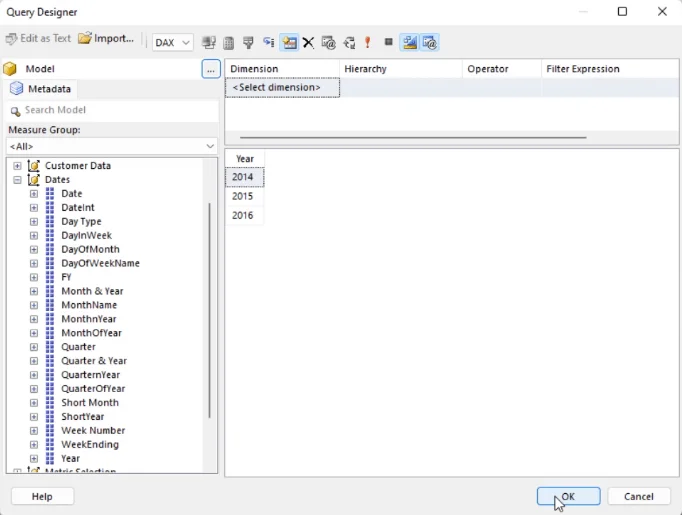682x515 pixels.
Task: Click the last highlighted toolbar icon
Action: pyautogui.click(x=430, y=43)
